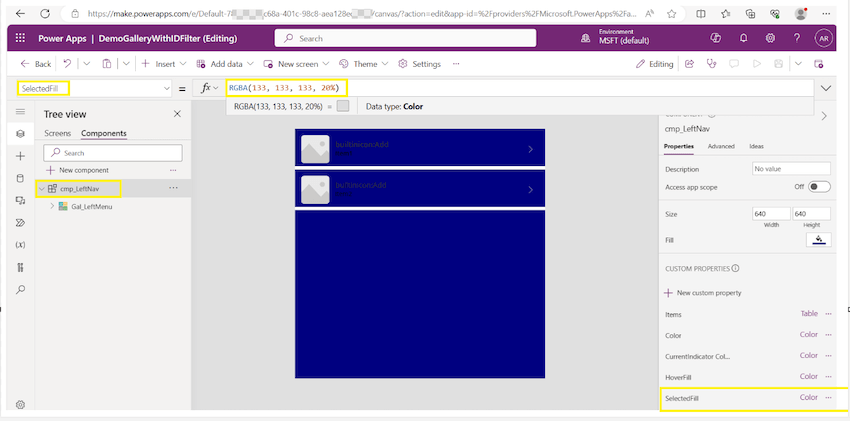This screenshot has height=421, width=850.
Task: Select the Properties tab
Action: (679, 146)
